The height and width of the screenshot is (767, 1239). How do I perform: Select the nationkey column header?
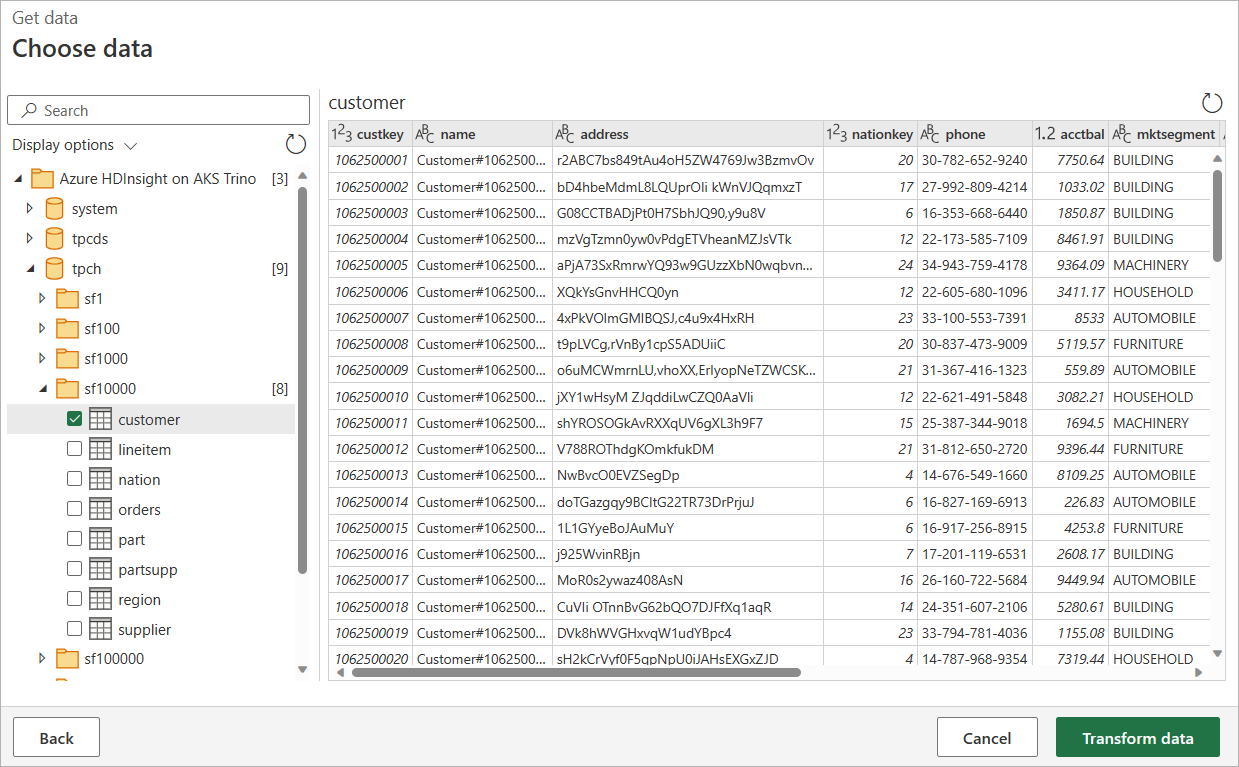(870, 134)
